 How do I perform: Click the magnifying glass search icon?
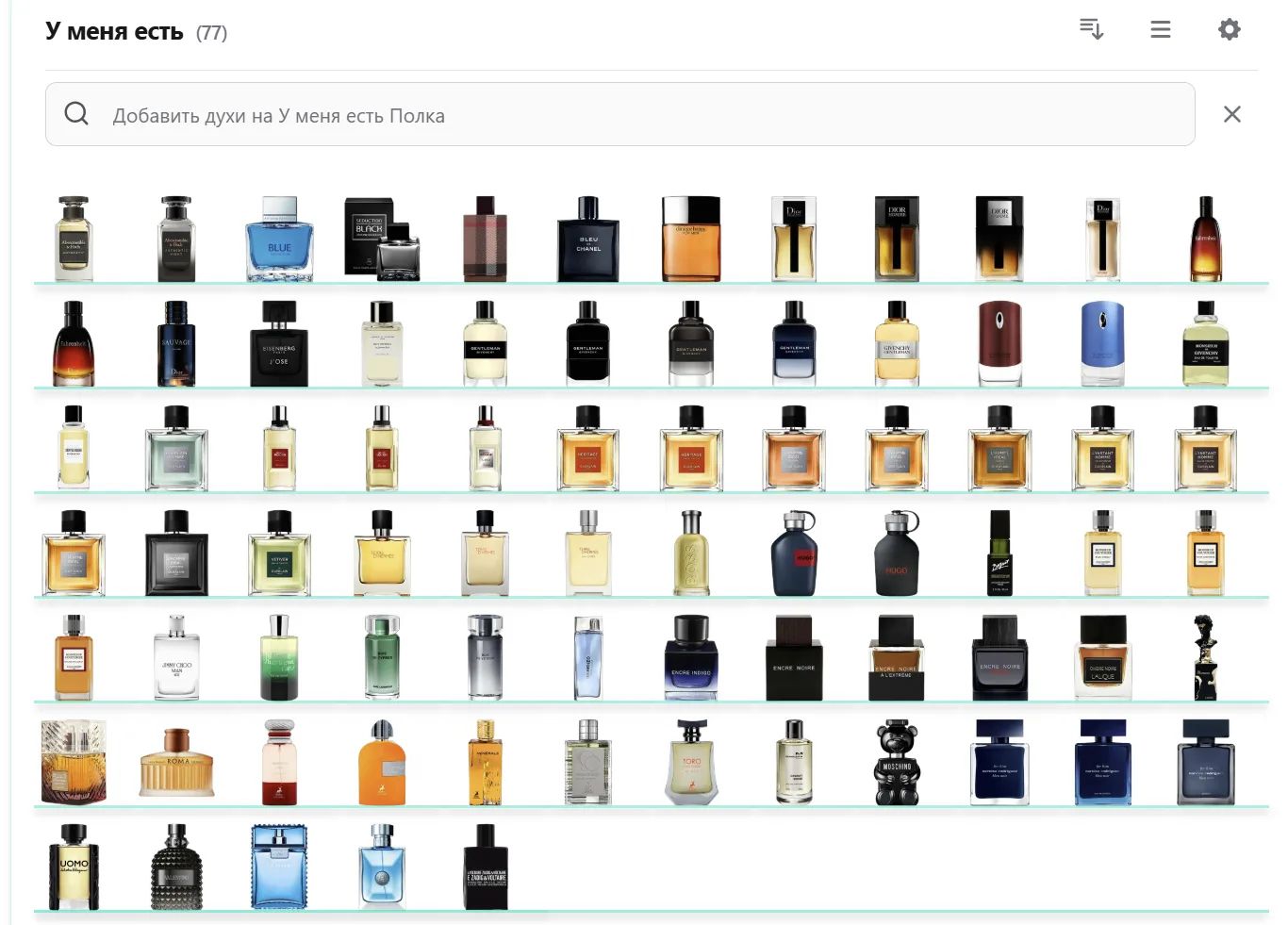coord(76,114)
